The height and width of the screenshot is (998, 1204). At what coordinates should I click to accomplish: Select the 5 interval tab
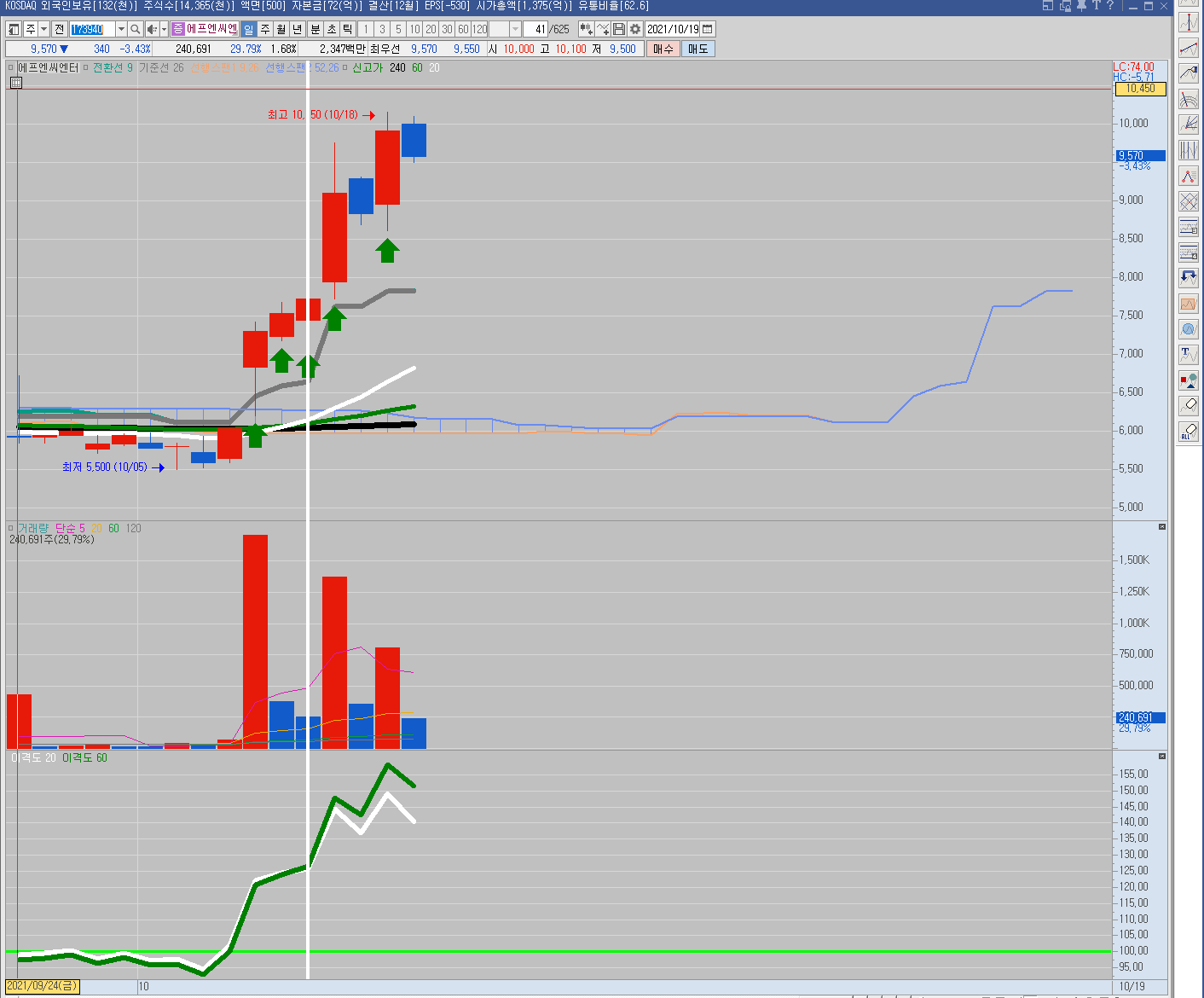398,29
